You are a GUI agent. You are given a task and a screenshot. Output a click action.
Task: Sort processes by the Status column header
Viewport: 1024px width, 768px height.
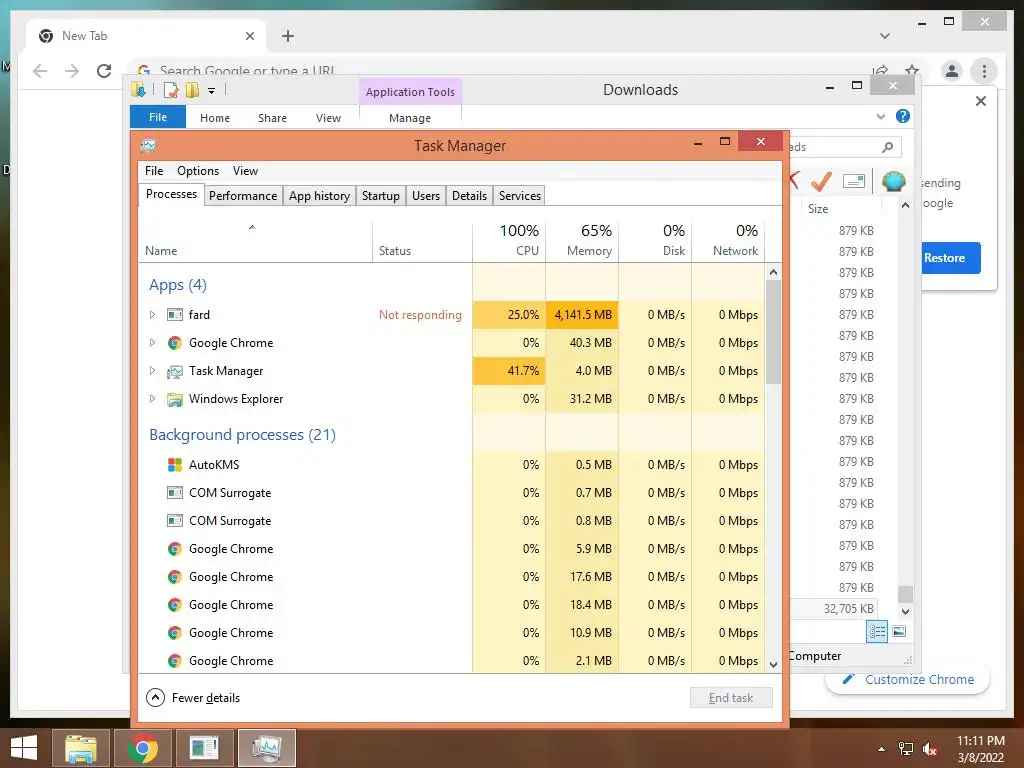(x=422, y=240)
